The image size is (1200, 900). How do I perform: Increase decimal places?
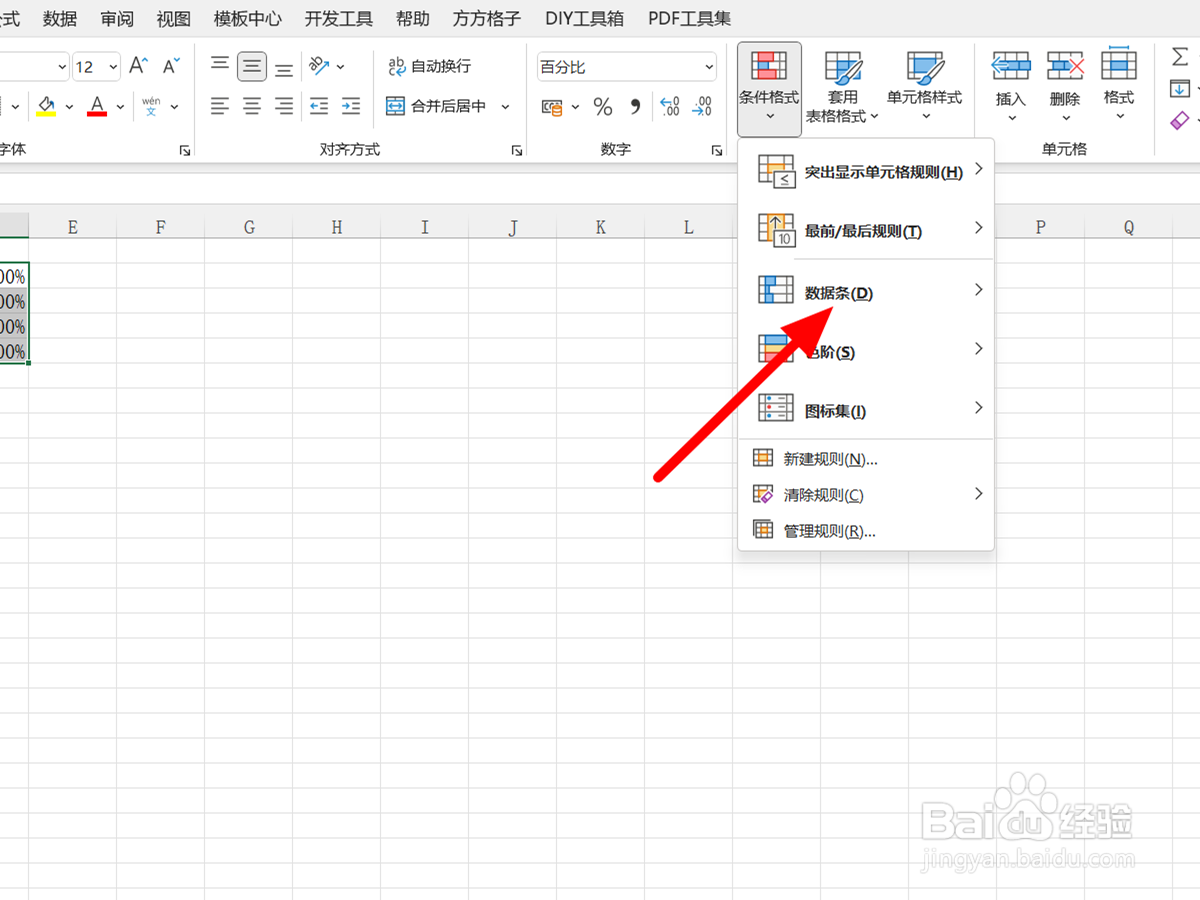[x=670, y=106]
